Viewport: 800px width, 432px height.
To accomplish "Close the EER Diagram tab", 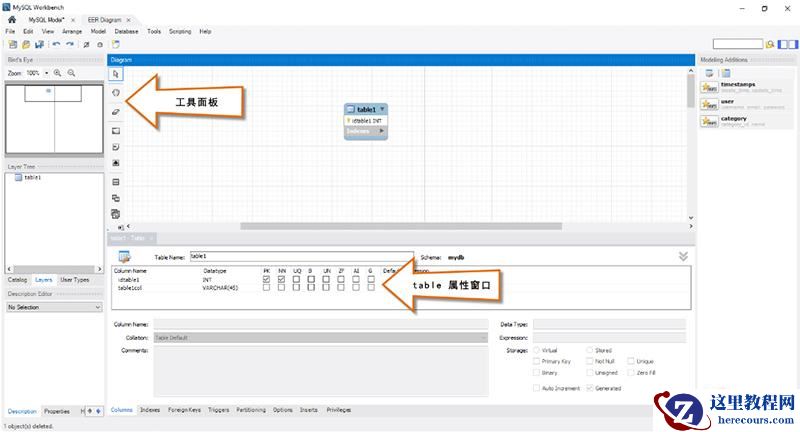I will (129, 20).
